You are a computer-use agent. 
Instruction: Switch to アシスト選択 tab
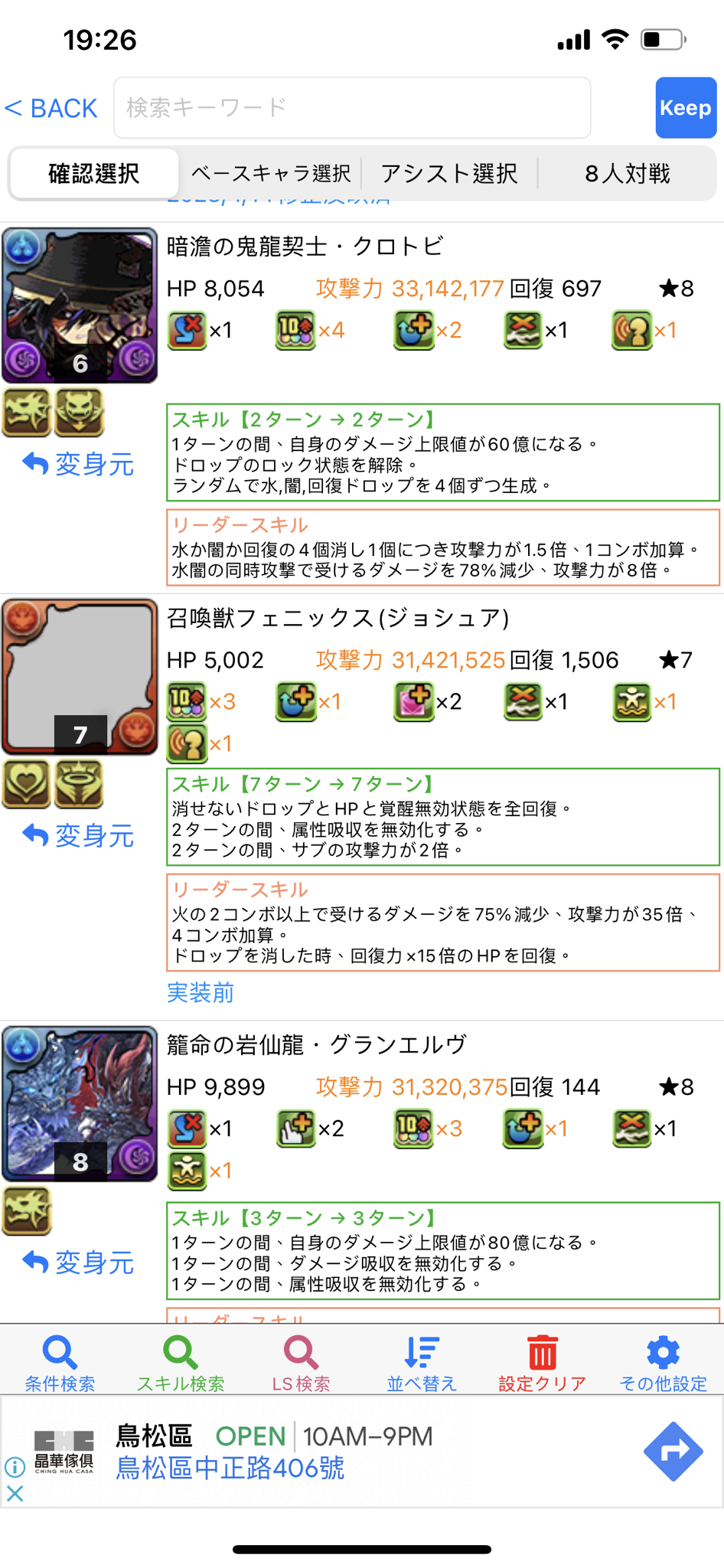coord(449,174)
